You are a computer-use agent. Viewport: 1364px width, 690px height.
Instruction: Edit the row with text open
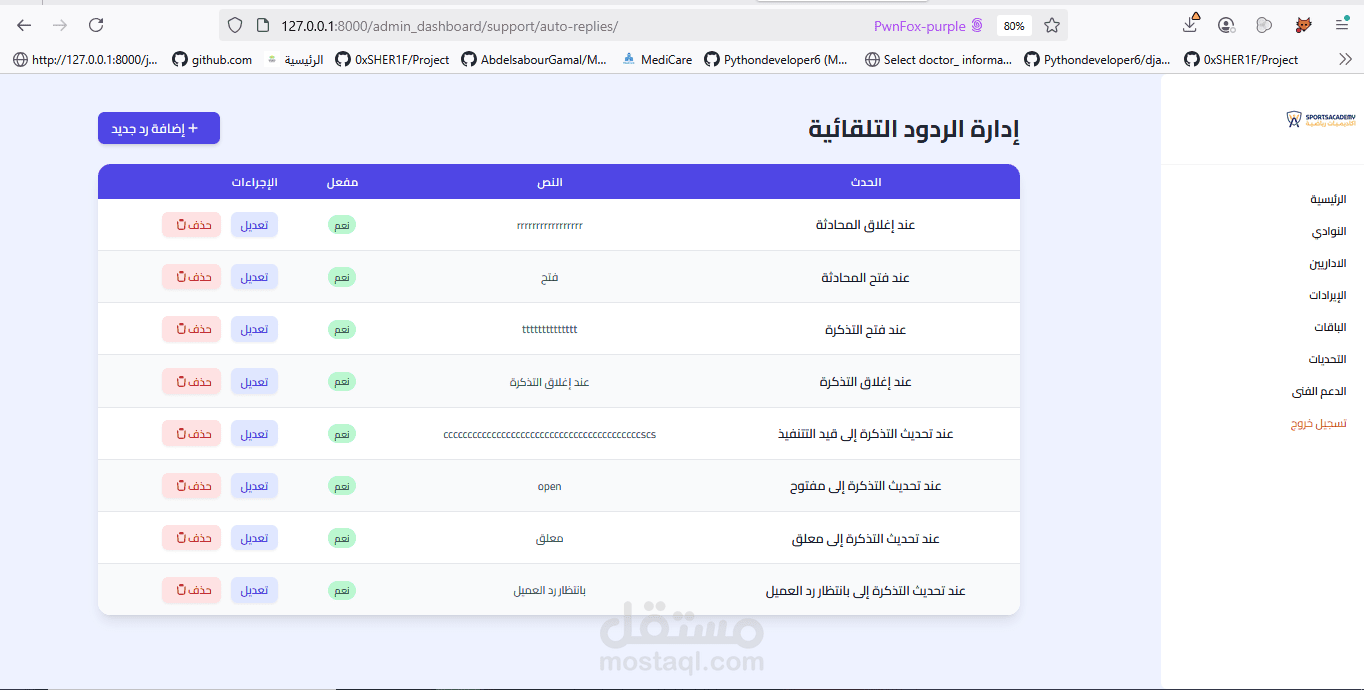(254, 485)
